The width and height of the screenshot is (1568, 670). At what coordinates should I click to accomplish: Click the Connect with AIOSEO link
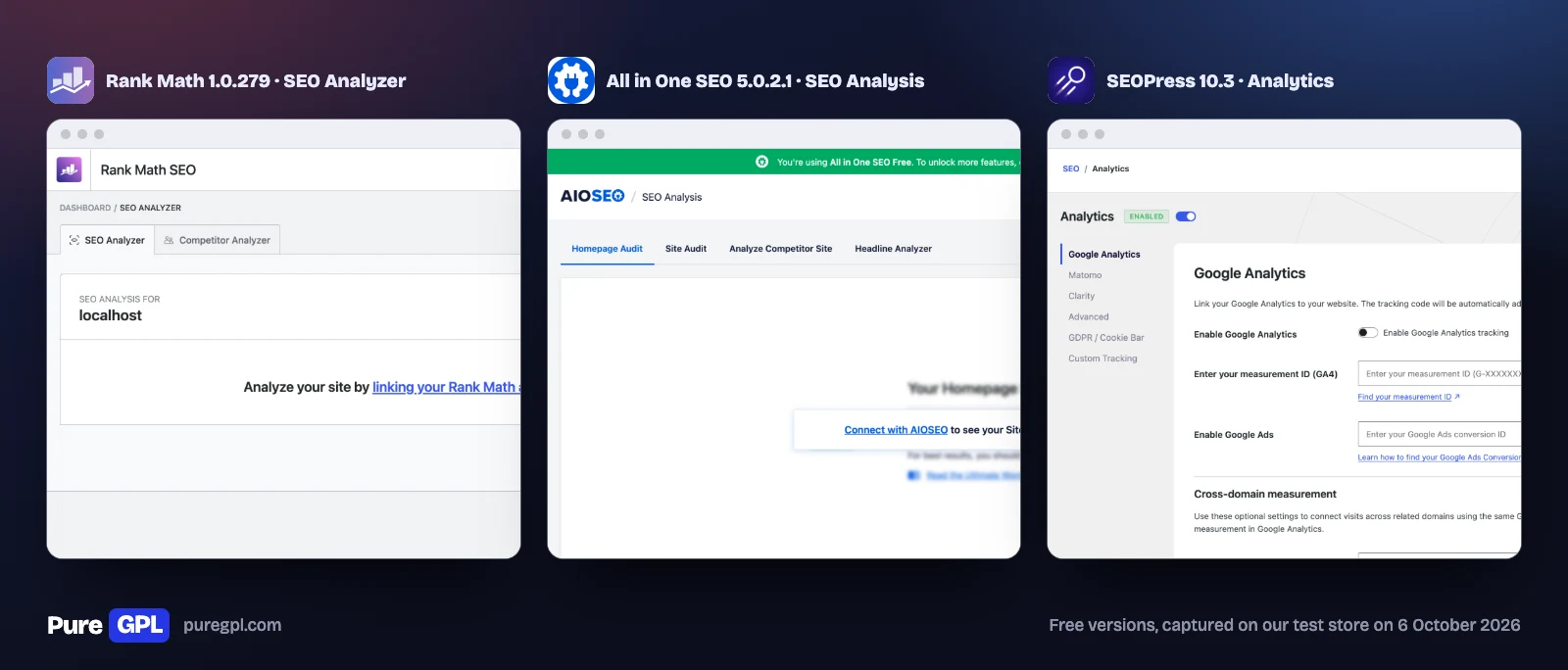tap(896, 430)
